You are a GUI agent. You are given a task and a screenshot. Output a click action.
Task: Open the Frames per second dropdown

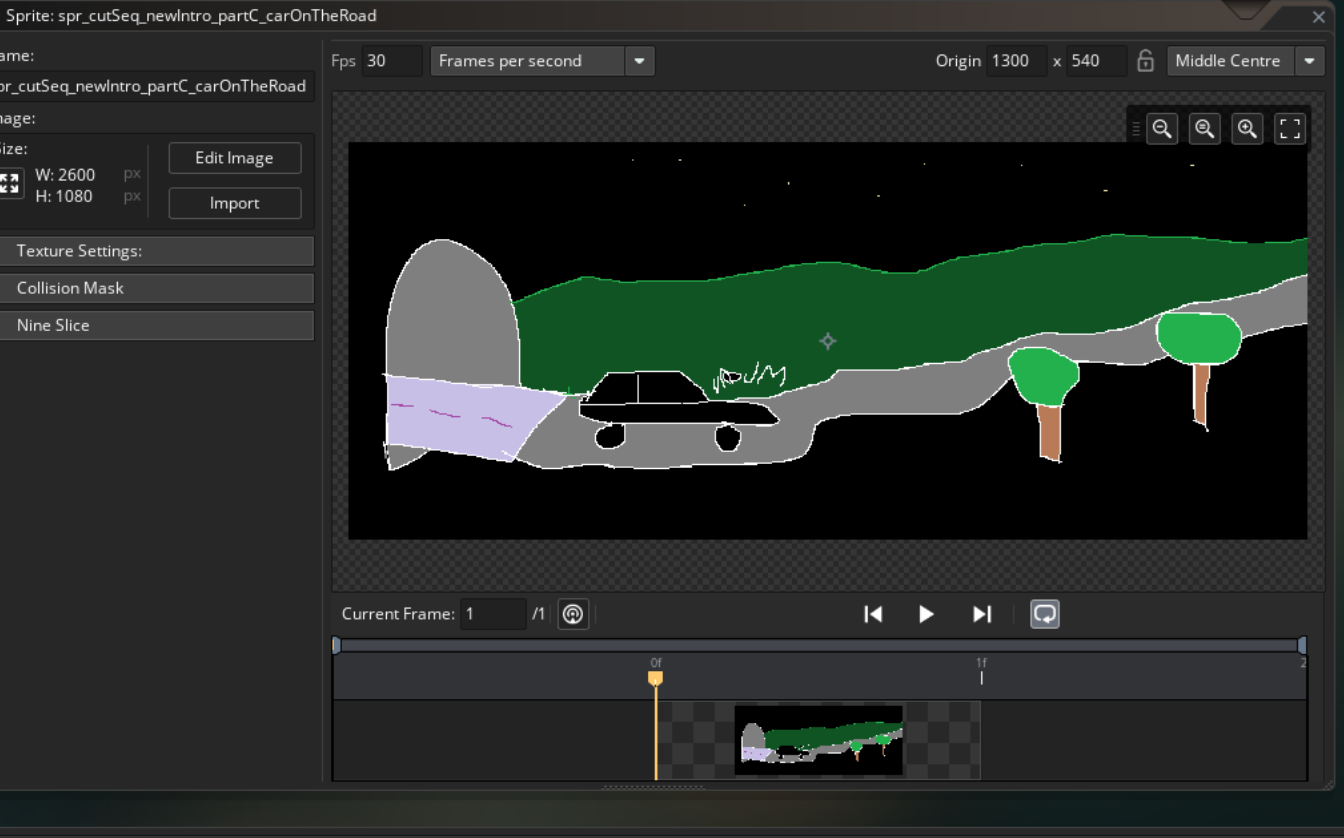pos(639,61)
